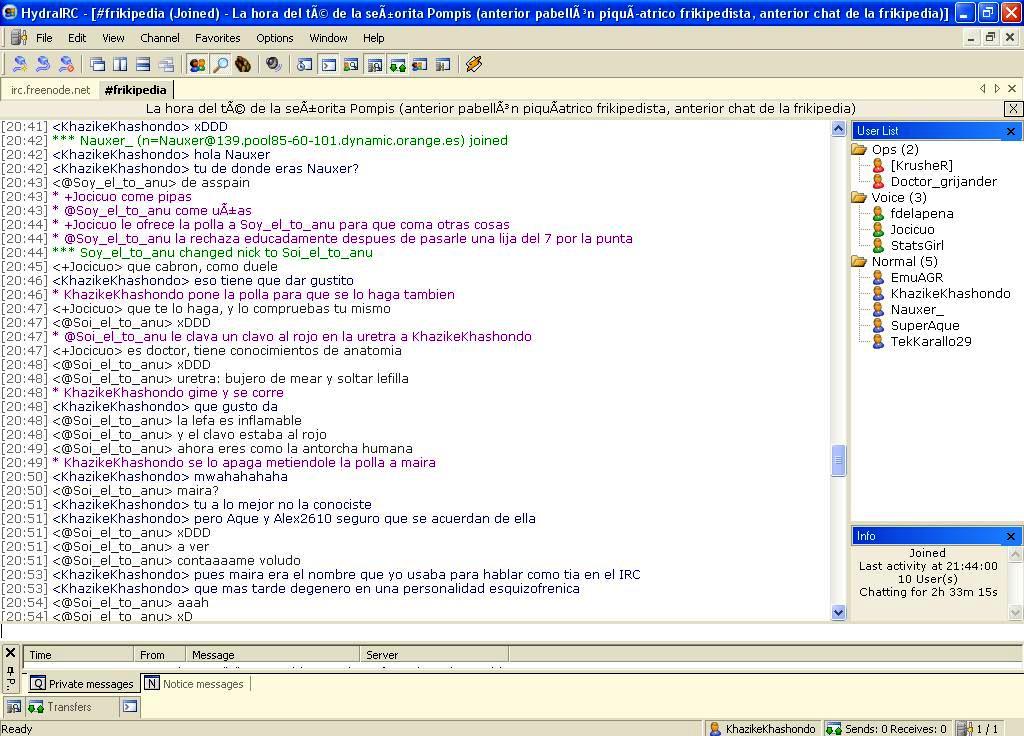Open the Channel menu
The height and width of the screenshot is (736, 1024).
159,38
